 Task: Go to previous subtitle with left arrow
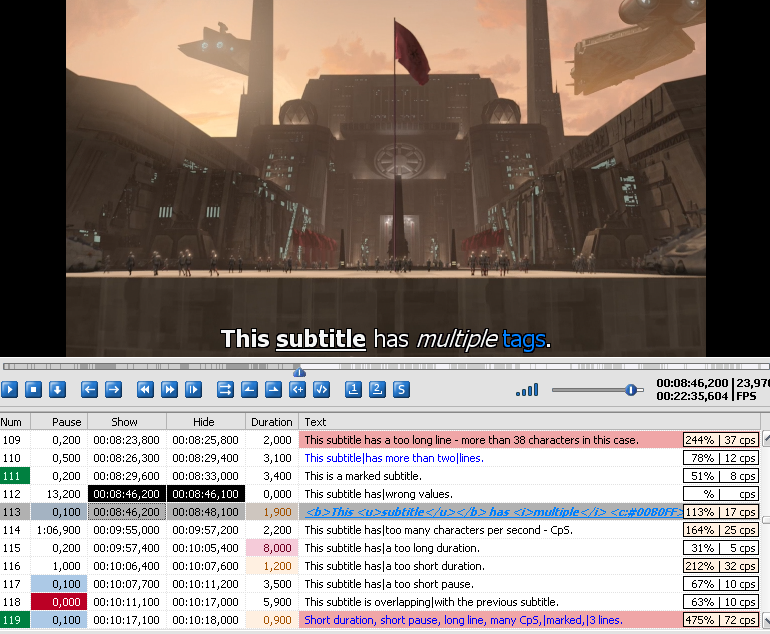click(x=89, y=389)
